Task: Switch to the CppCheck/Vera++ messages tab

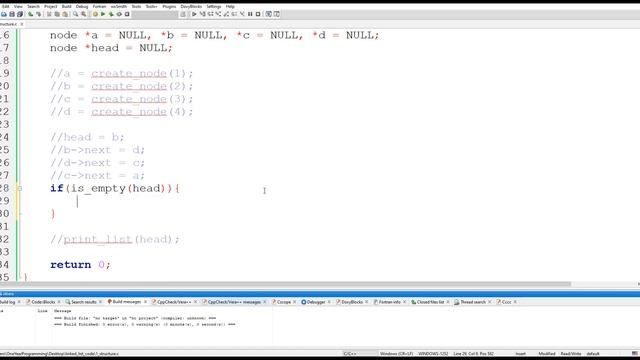Action: (x=234, y=302)
